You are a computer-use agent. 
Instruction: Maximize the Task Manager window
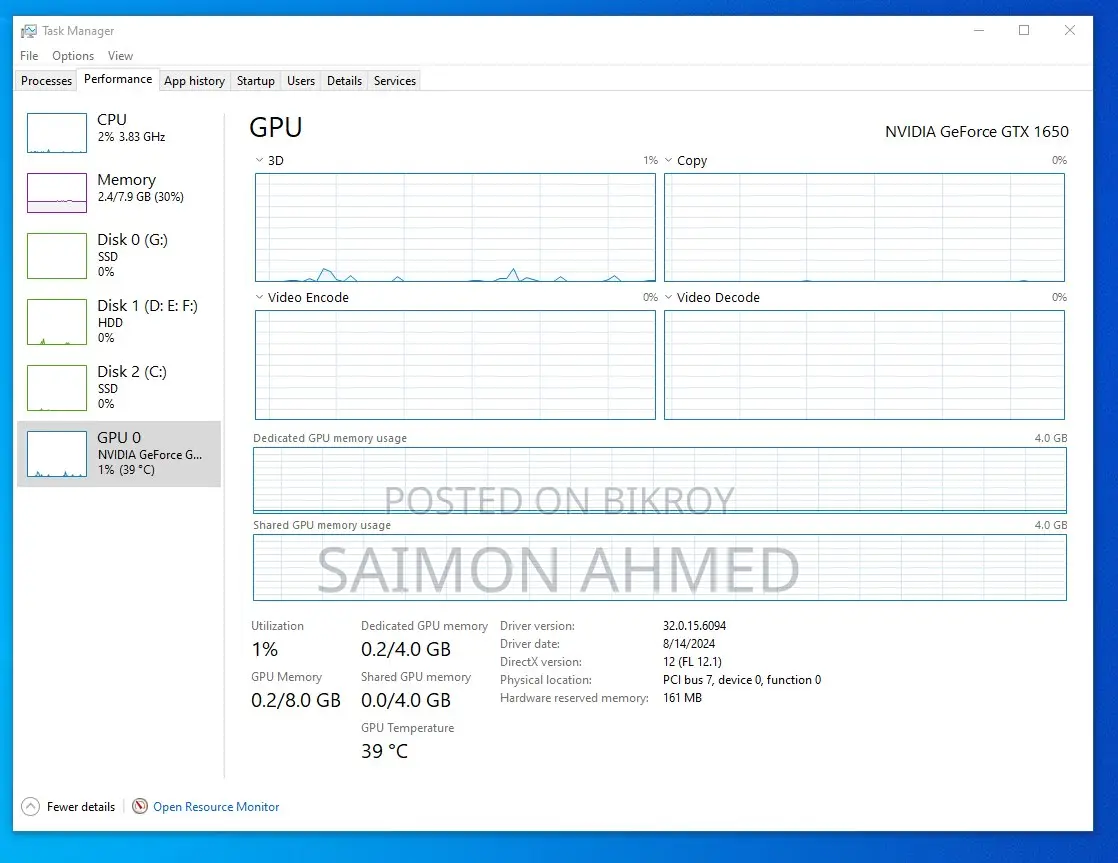click(1024, 30)
